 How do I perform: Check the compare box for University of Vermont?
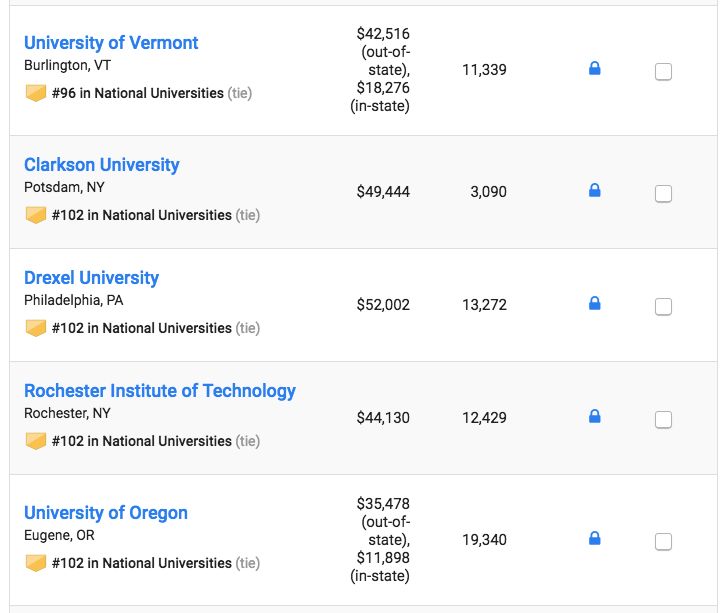pyautogui.click(x=663, y=72)
